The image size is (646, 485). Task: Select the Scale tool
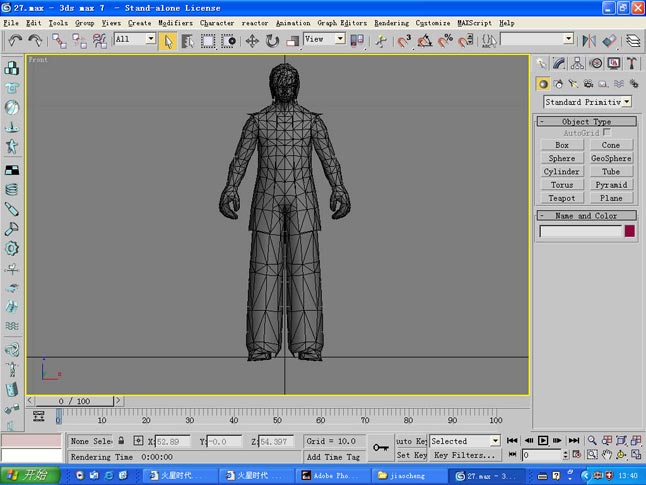[293, 41]
